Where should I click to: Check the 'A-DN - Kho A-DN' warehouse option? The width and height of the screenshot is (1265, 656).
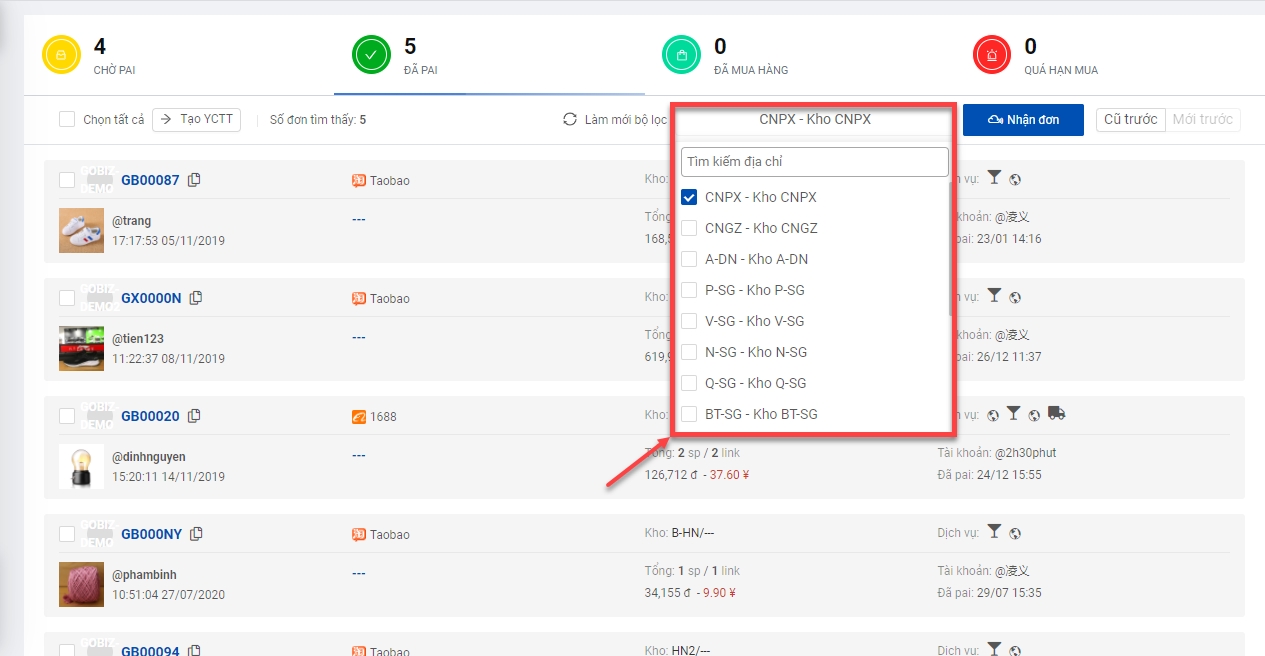(689, 260)
